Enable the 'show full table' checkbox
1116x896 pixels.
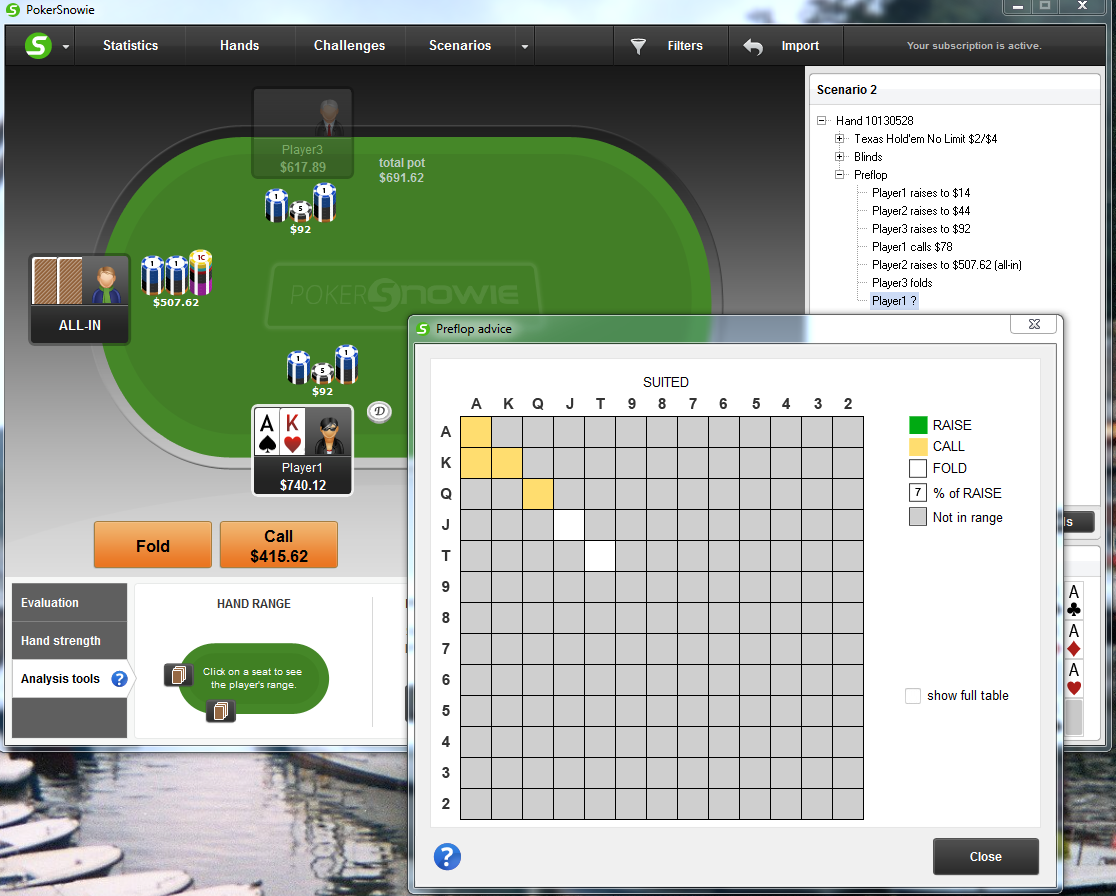912,695
